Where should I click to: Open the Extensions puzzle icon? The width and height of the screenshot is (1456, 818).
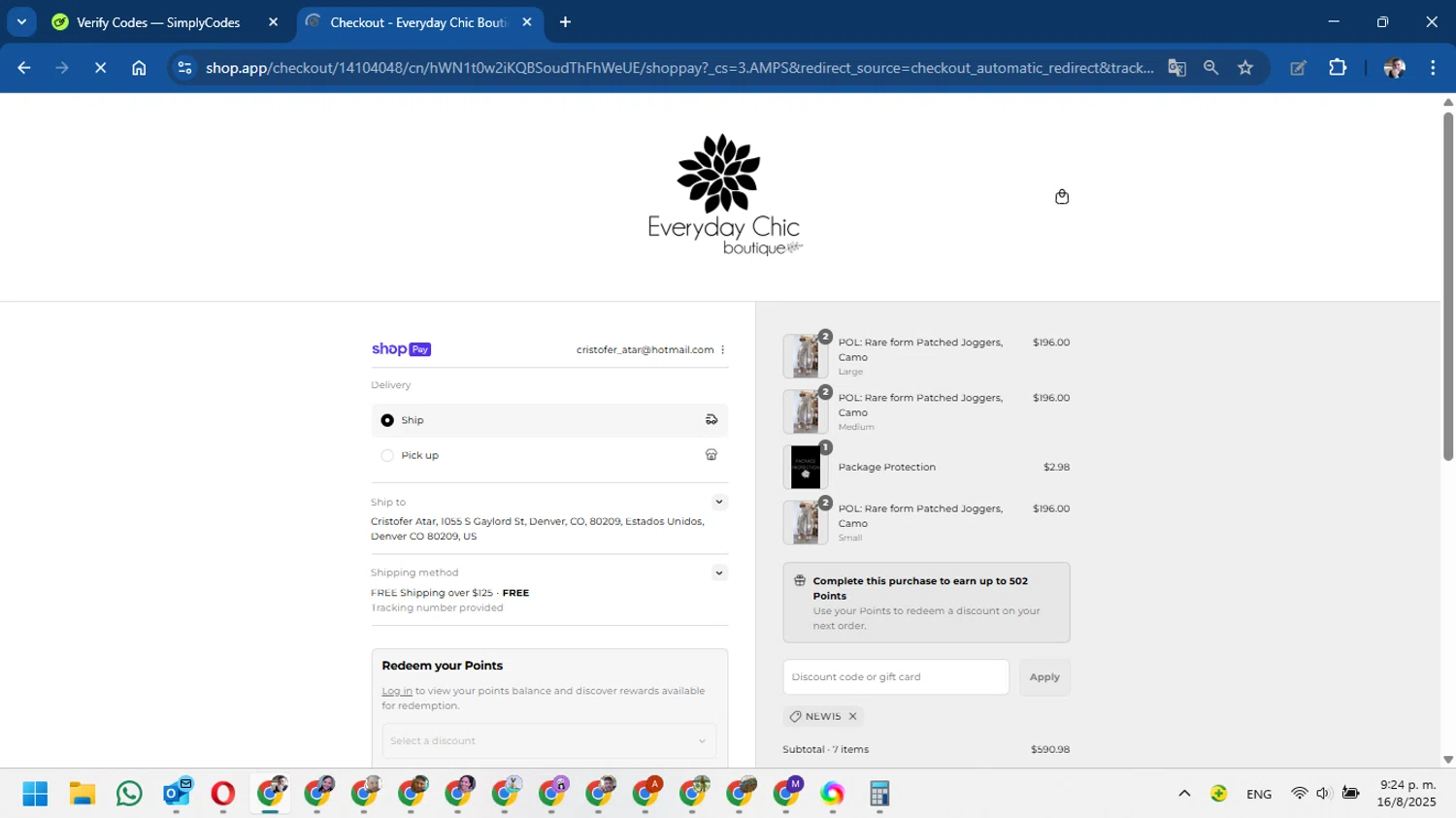click(1338, 68)
